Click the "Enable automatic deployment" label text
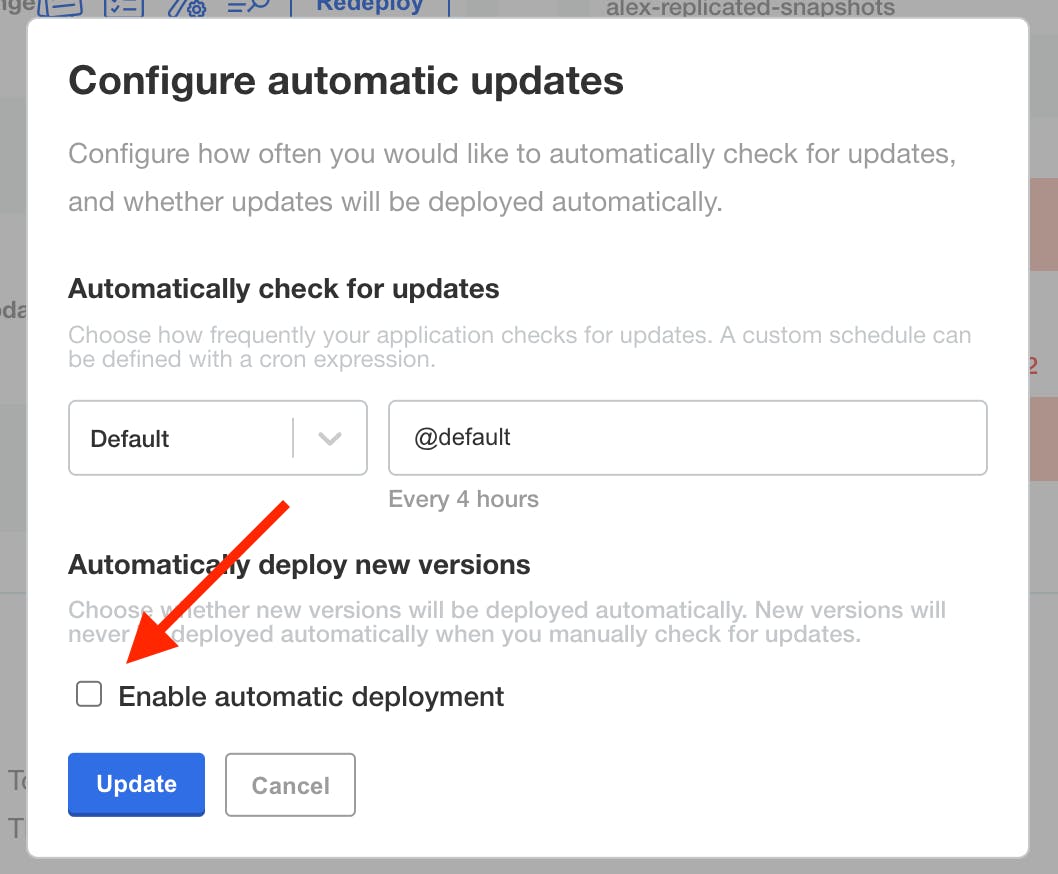 310,696
